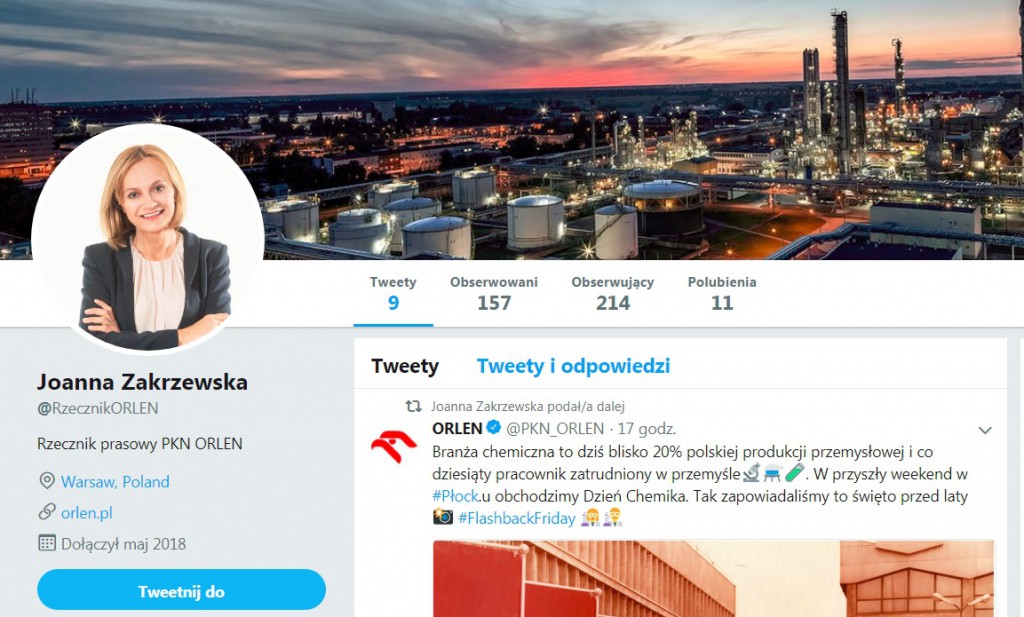Viewport: 1024px width, 617px height.
Task: Click the retweet icon above the ORLEN tweet
Action: [x=413, y=407]
